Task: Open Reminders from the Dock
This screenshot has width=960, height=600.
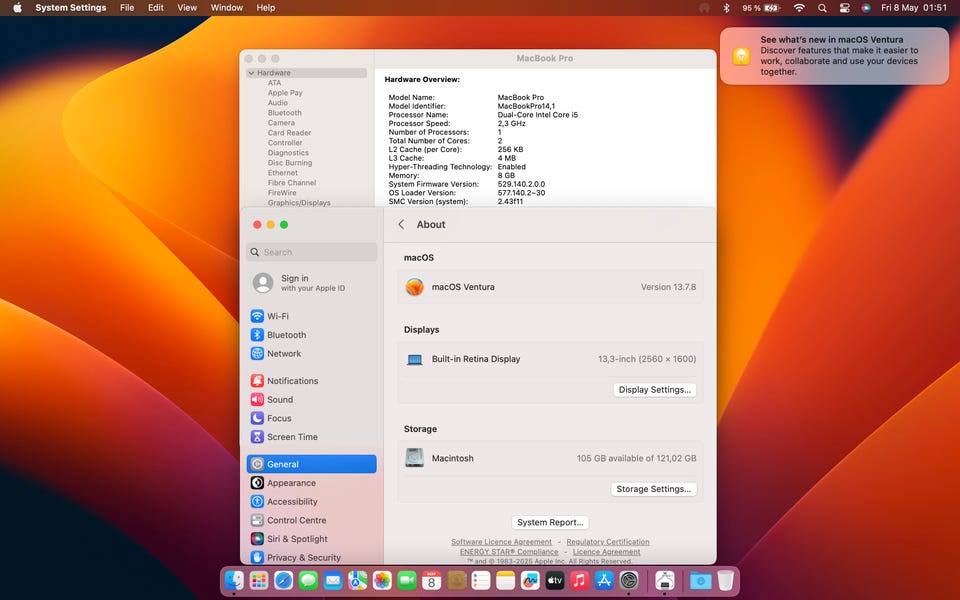Action: click(x=481, y=580)
